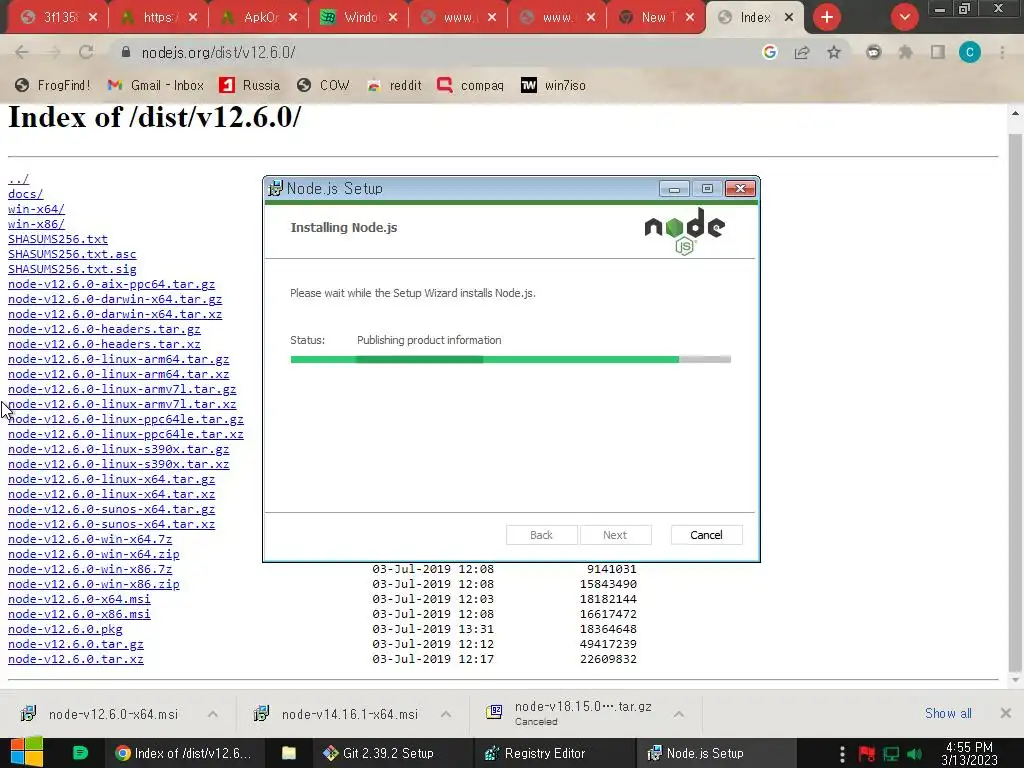This screenshot has height=768, width=1024.
Task: Download node-v12.6.0.pkg
Action: 65,630
